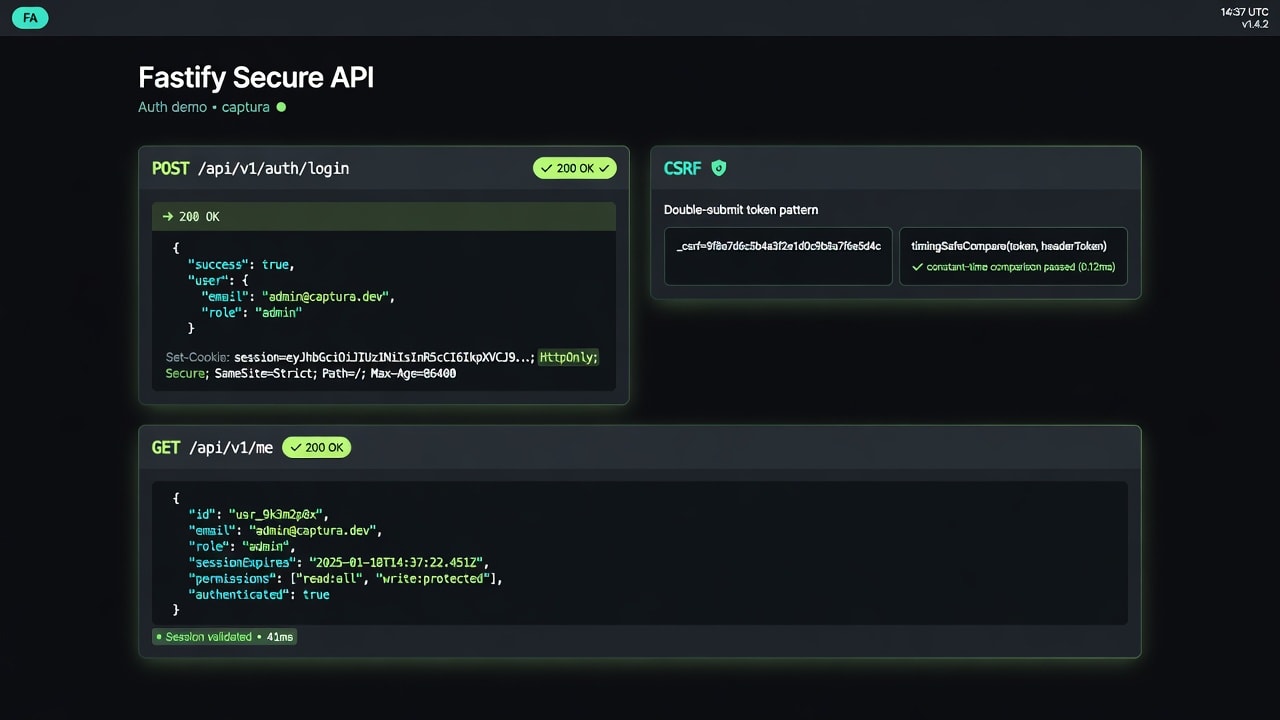Click the Auth demo subtitle text
The width and height of the screenshot is (1280, 720).
pyautogui.click(x=172, y=106)
